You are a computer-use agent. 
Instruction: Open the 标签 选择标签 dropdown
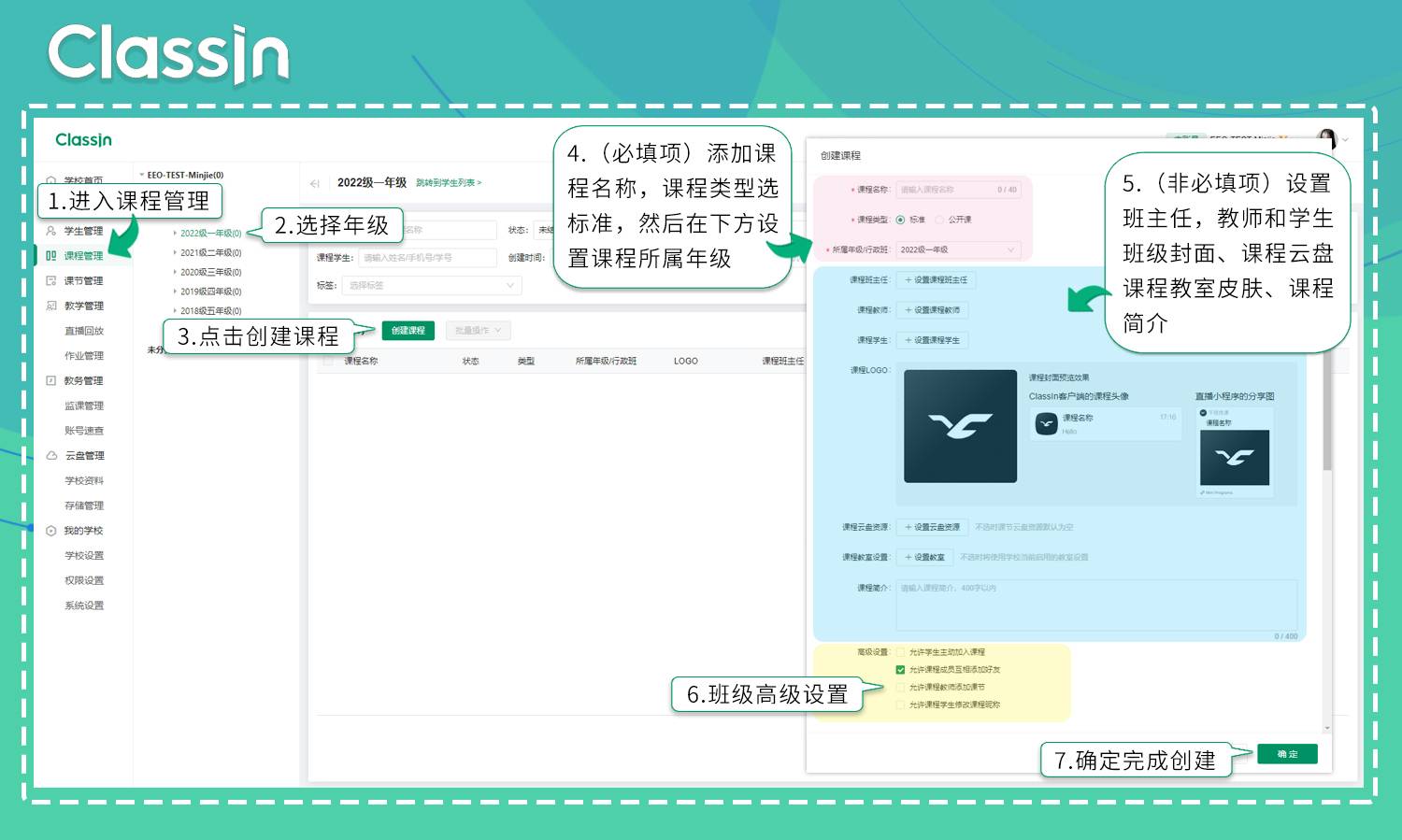point(432,285)
